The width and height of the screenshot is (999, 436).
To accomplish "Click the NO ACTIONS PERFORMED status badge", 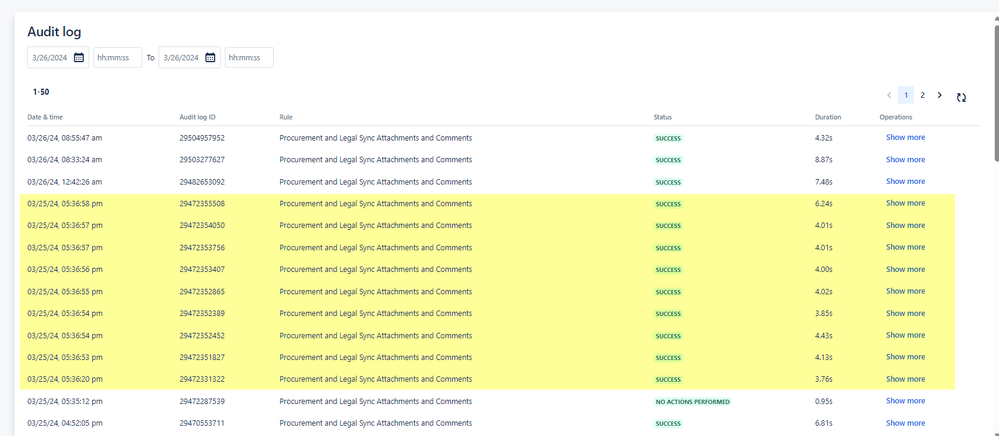I will [693, 402].
